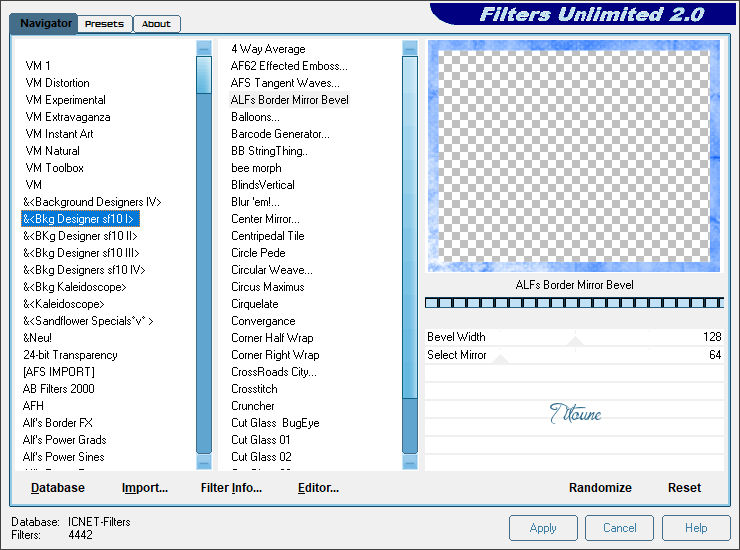The width and height of the screenshot is (740, 550).
Task: Open Filter Info...
Action: [x=231, y=488]
